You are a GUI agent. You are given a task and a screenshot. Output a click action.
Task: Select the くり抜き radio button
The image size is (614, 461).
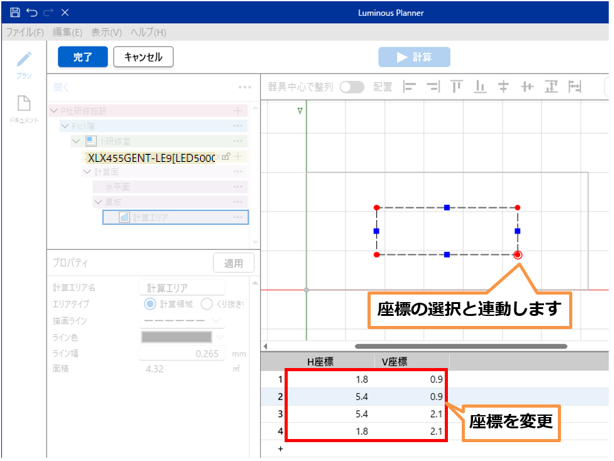(207, 304)
